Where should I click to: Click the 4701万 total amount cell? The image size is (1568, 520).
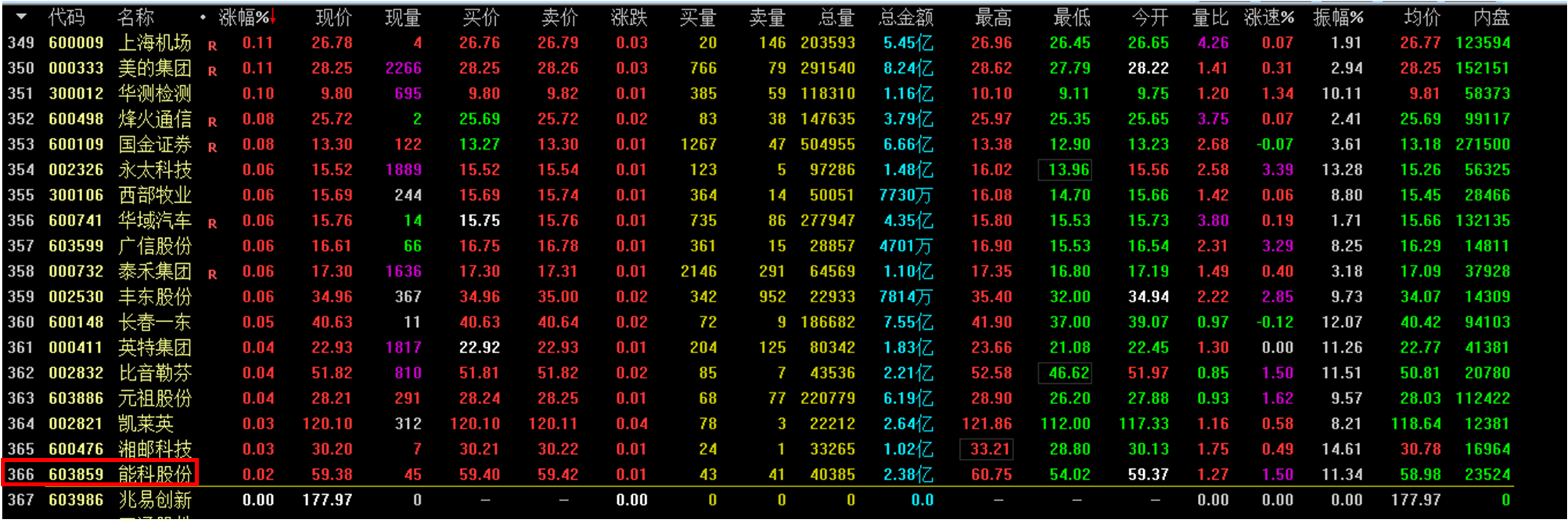pos(906,246)
